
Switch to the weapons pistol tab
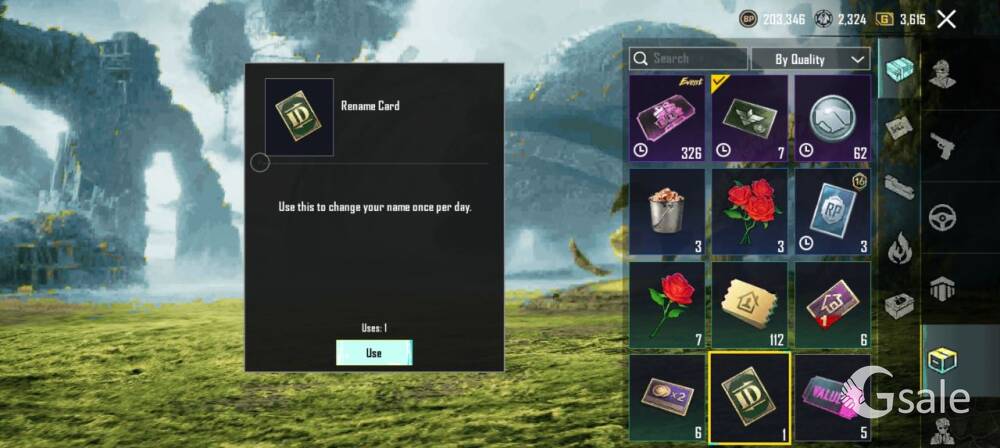942,146
